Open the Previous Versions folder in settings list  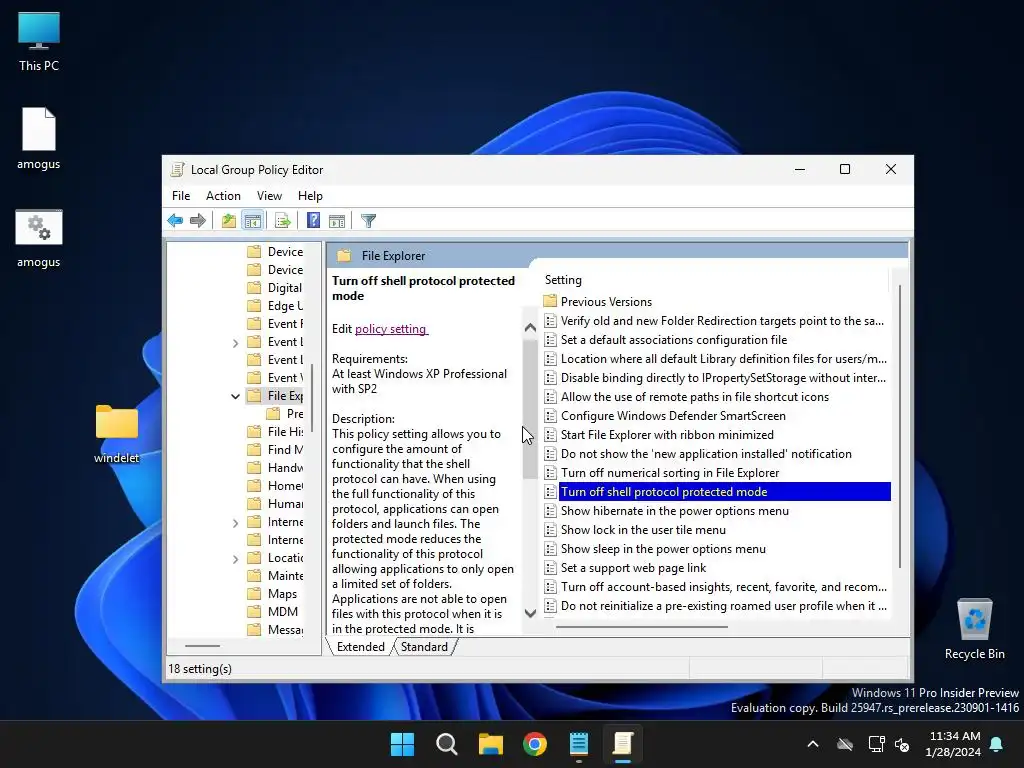[x=598, y=302]
